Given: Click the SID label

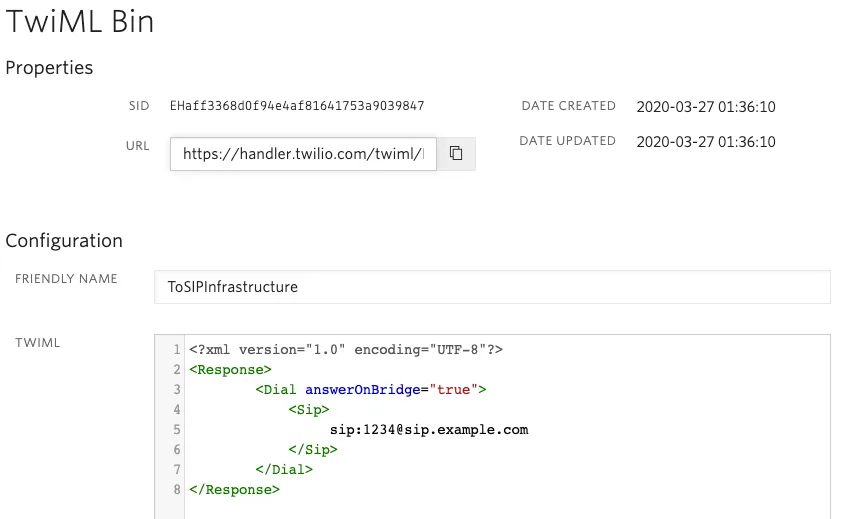Looking at the screenshot, I should pos(139,106).
